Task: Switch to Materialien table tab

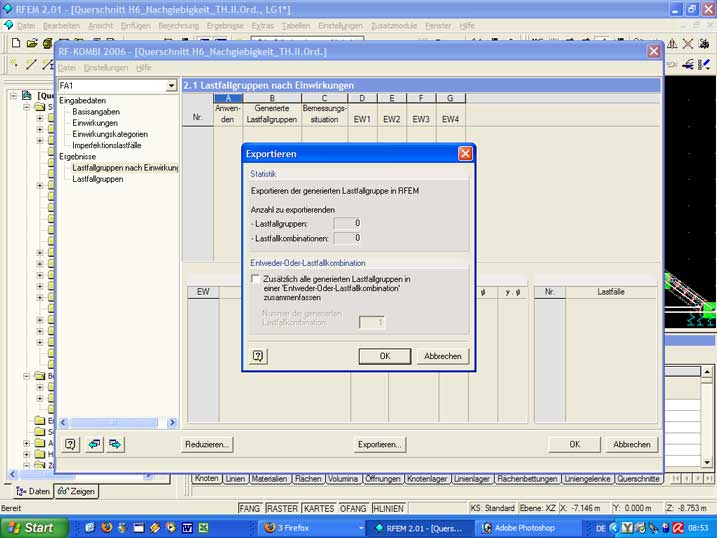Action: pyautogui.click(x=269, y=479)
